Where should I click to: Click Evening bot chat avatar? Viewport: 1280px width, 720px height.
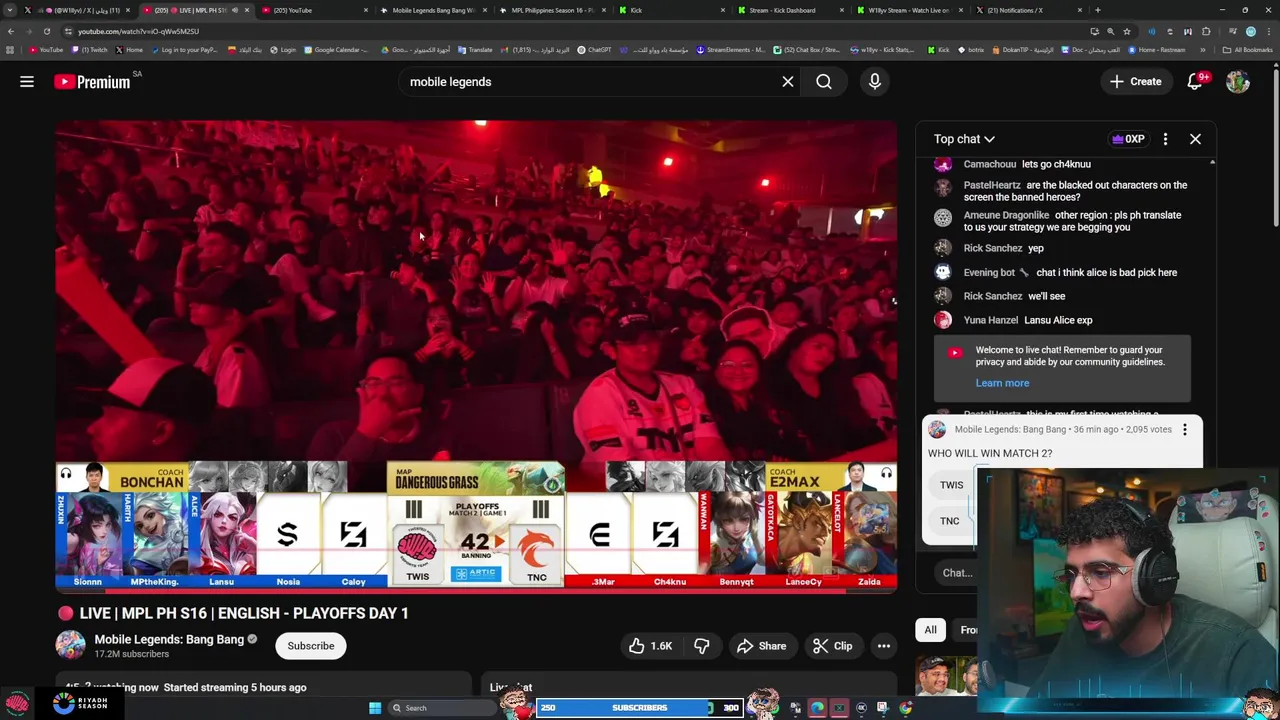click(943, 272)
